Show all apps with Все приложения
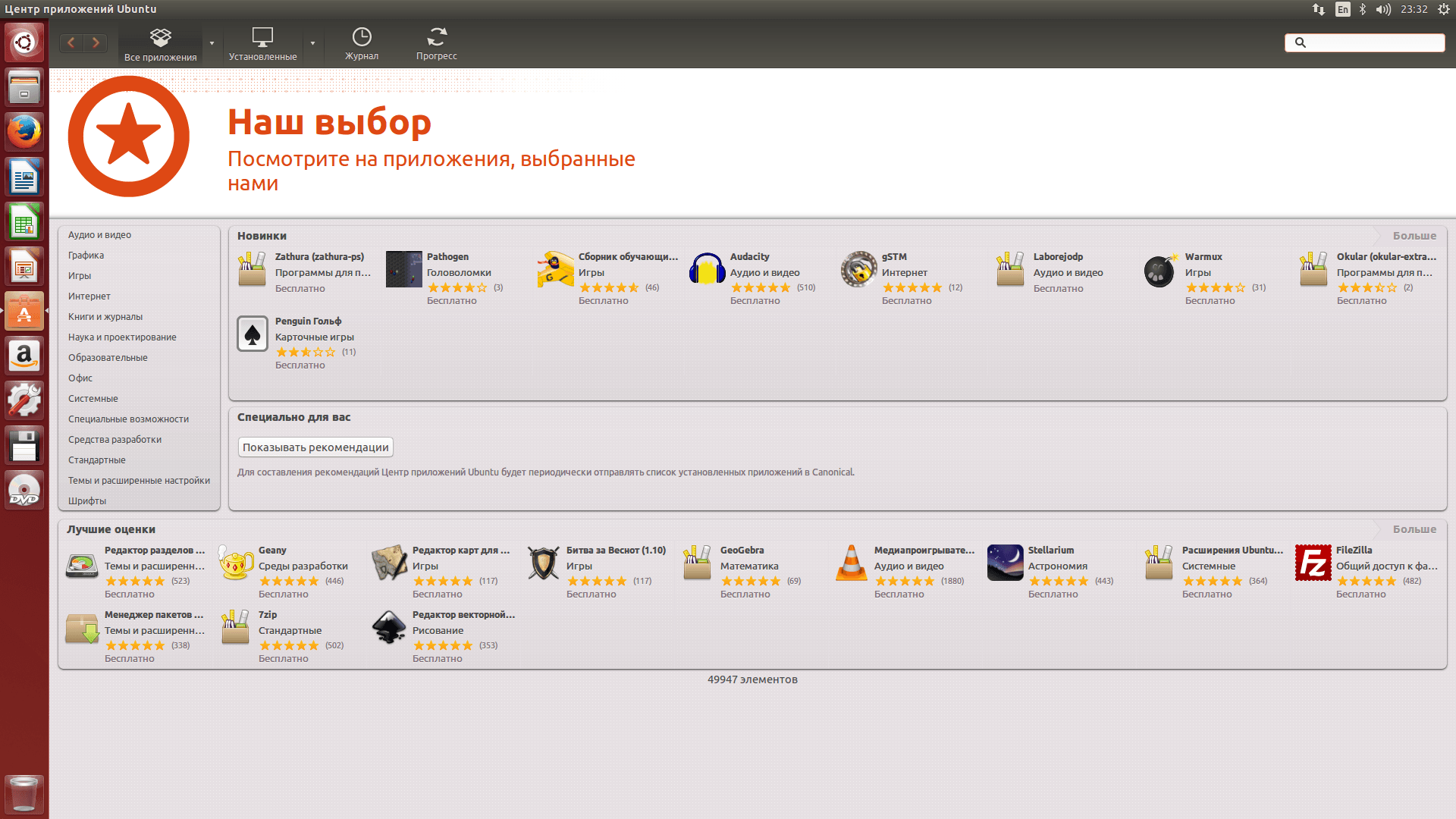Image resolution: width=1456 pixels, height=819 pixels. pos(160,44)
